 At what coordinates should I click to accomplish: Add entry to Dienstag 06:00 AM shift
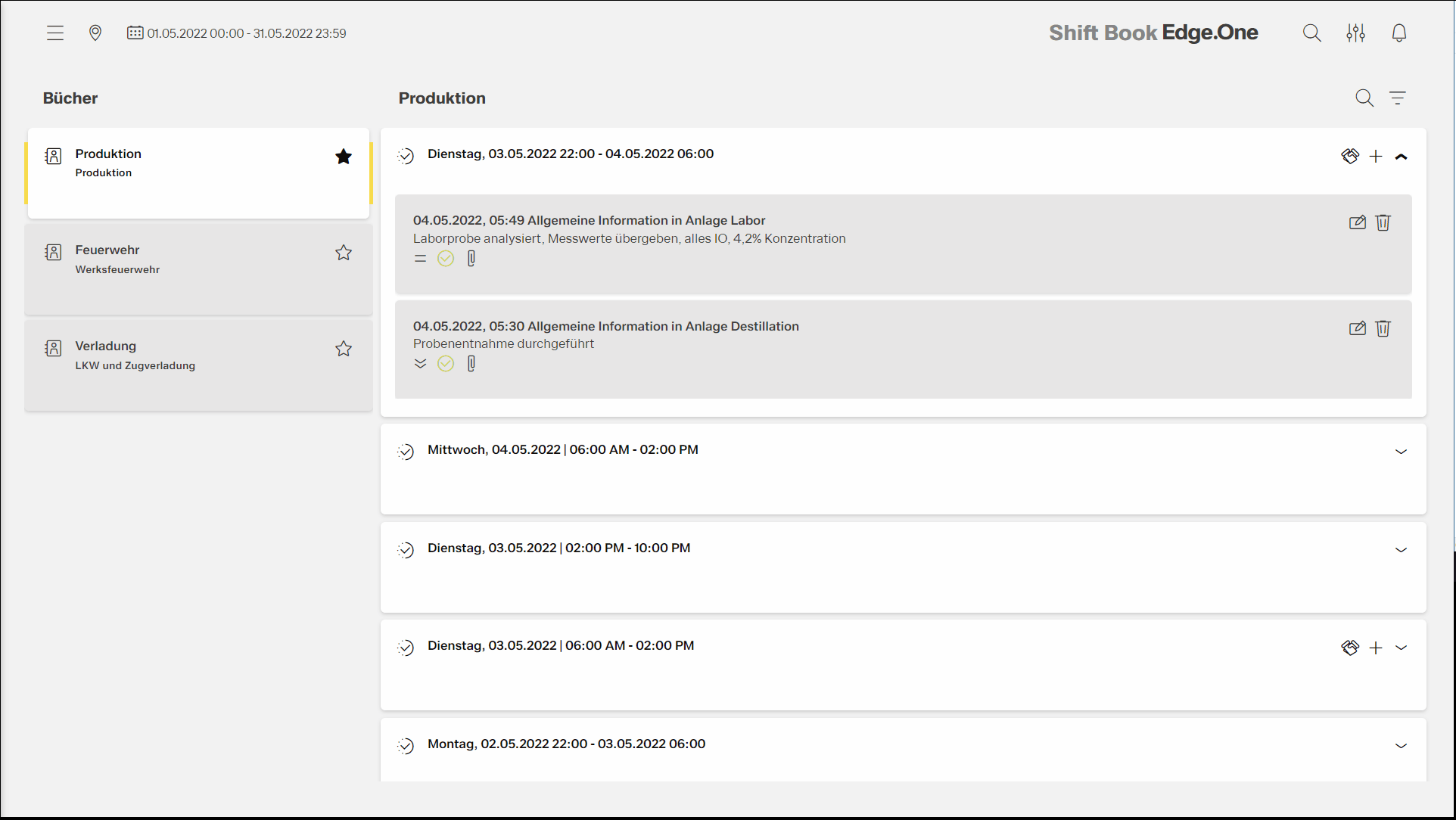pyautogui.click(x=1376, y=648)
